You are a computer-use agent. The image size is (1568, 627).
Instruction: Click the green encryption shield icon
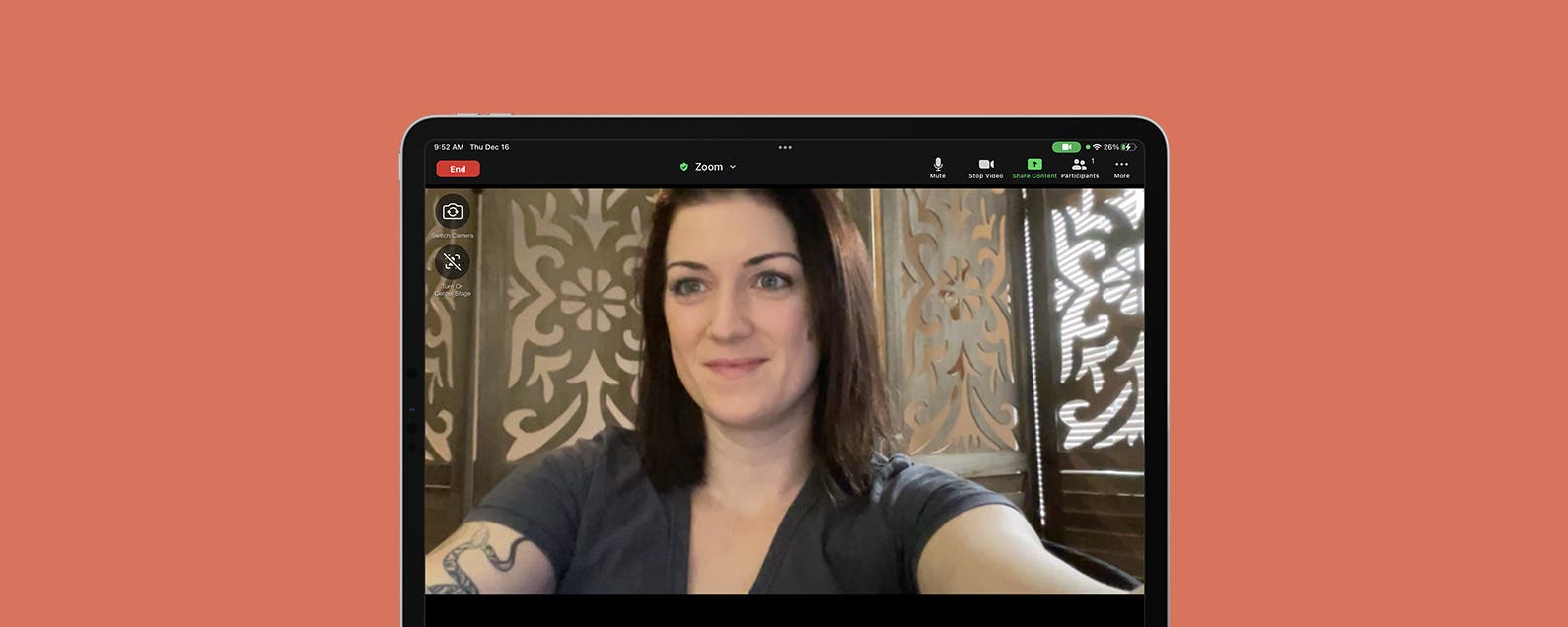pyautogui.click(x=683, y=167)
